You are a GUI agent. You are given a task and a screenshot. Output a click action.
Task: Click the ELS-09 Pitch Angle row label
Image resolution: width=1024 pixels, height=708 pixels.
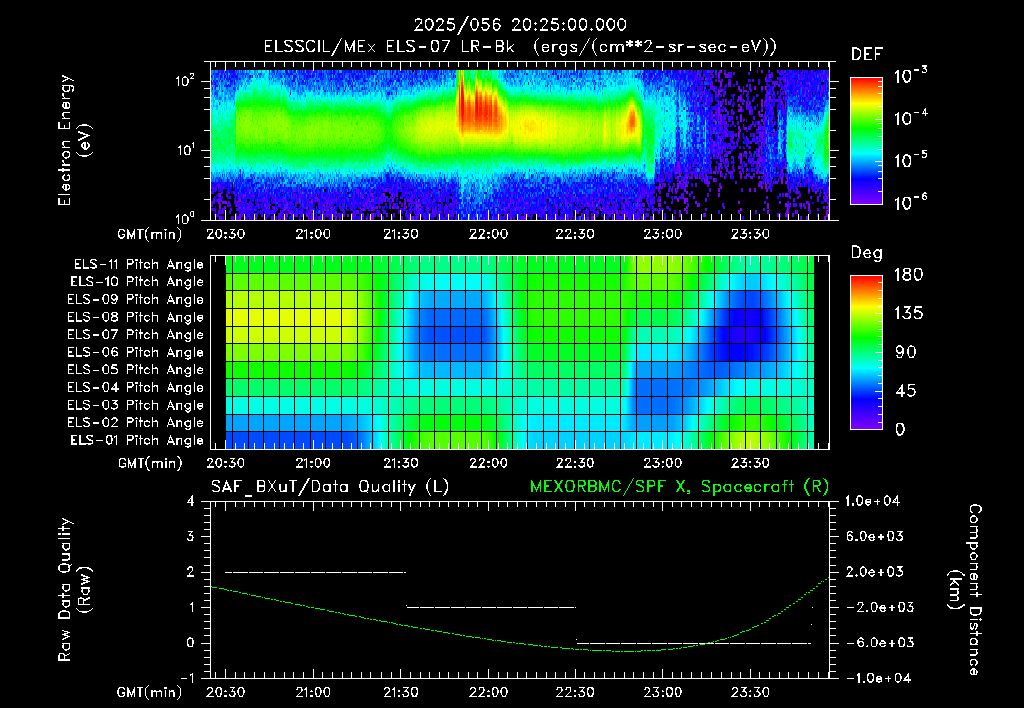[136, 300]
